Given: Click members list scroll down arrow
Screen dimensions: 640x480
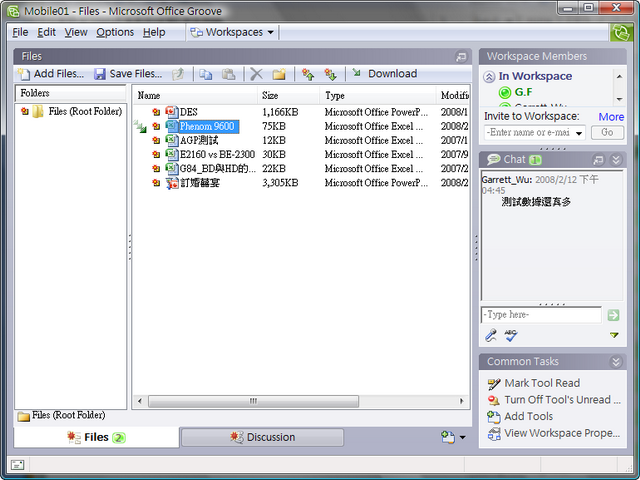Looking at the screenshot, I should click(619, 99).
